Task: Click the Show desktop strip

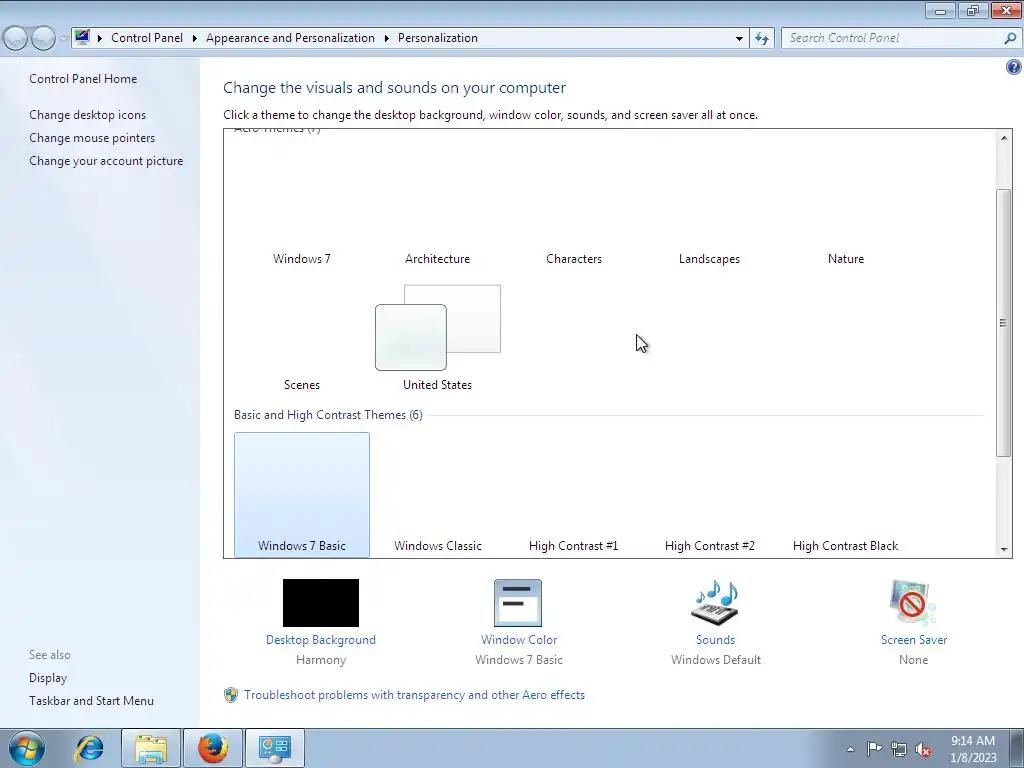Action: [x=1016, y=748]
